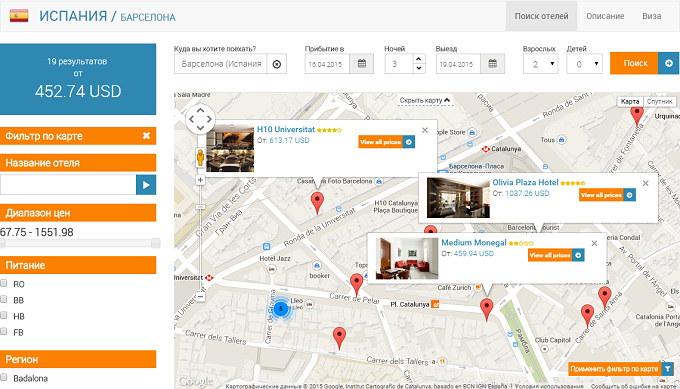Clear the destination field with the X icon
This screenshot has height=389, width=680.
(277, 64)
